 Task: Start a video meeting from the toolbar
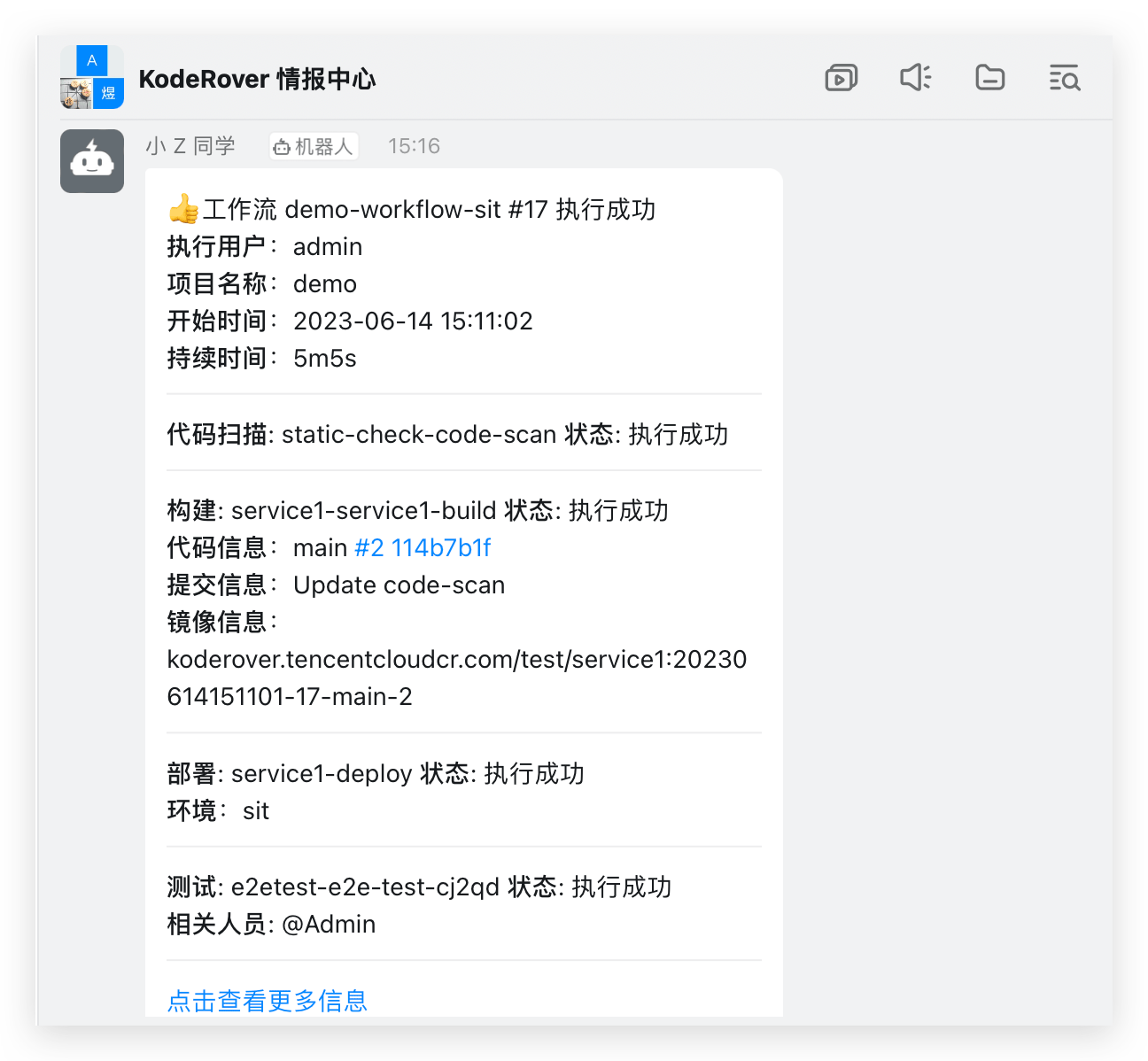pyautogui.click(x=841, y=77)
